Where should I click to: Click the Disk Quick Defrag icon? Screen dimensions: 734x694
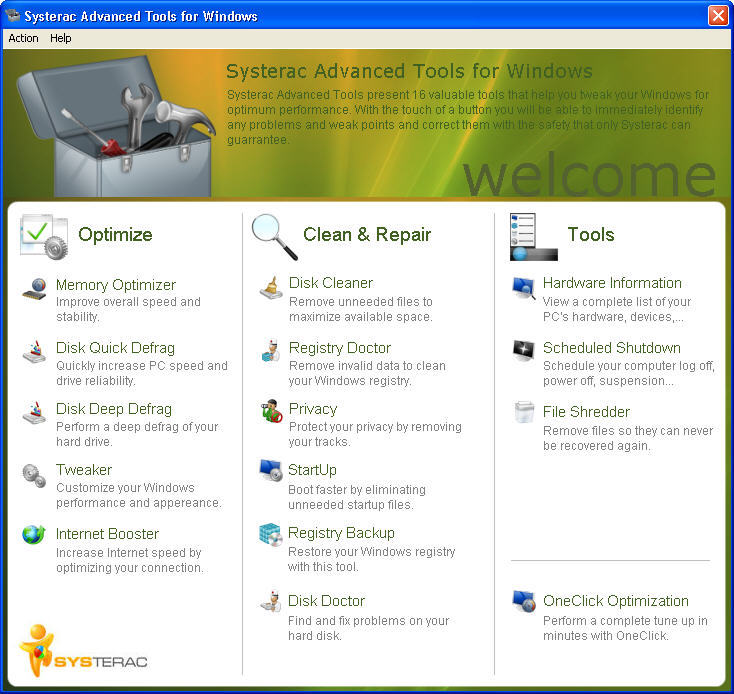[x=35, y=351]
